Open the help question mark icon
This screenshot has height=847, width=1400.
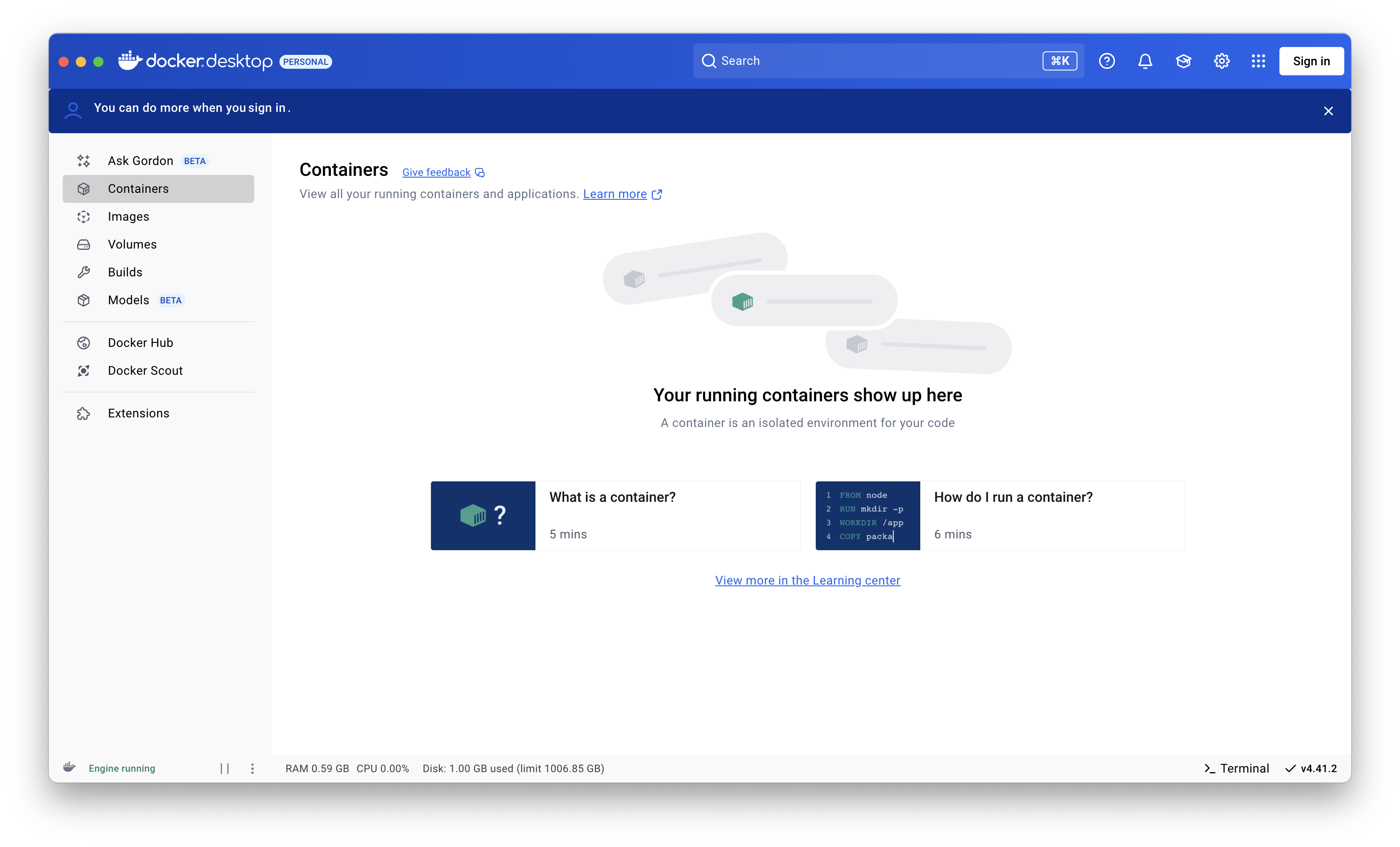point(1106,61)
